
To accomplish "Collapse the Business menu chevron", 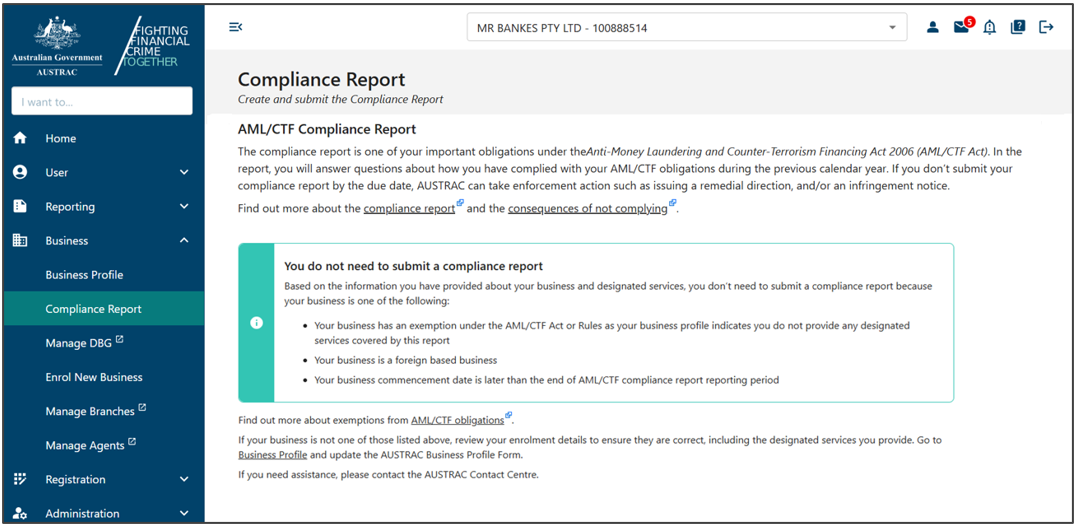I will [x=184, y=241].
